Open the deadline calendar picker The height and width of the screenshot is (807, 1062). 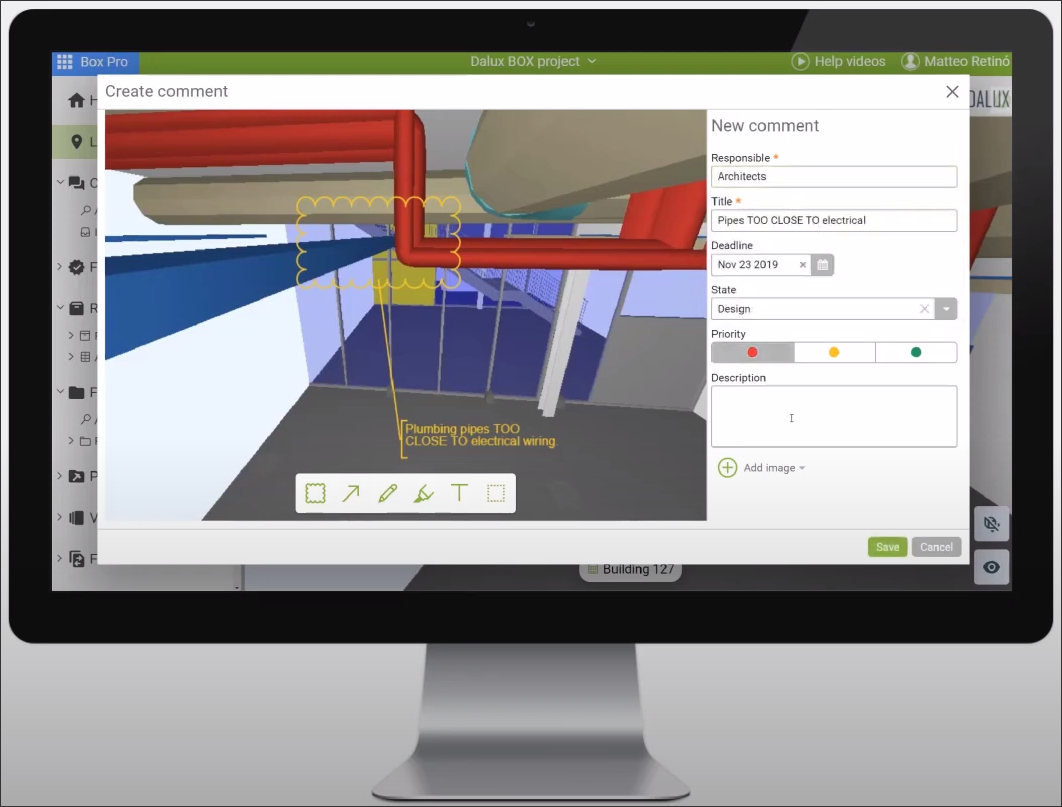coord(822,265)
